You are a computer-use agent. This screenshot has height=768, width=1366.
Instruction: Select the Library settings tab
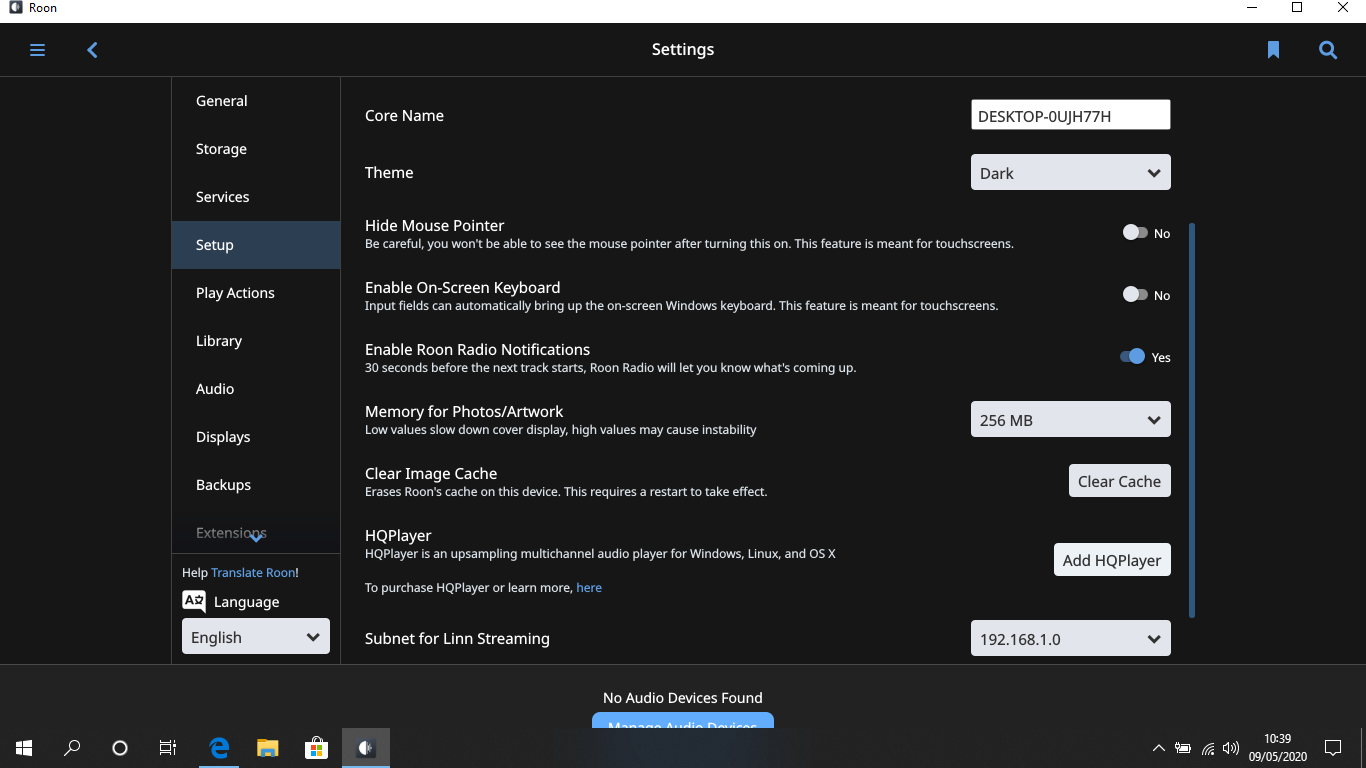[256, 341]
